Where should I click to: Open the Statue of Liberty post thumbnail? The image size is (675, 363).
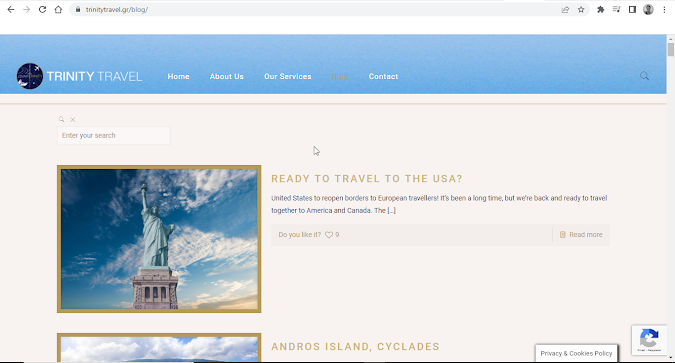point(159,239)
